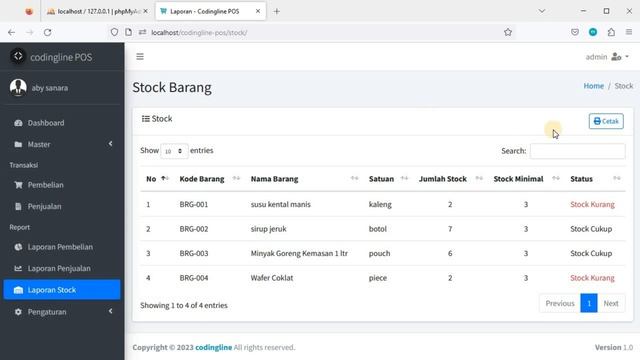This screenshot has width=640, height=360.
Task: Click the Dashboard gauge icon
Action: point(18,123)
